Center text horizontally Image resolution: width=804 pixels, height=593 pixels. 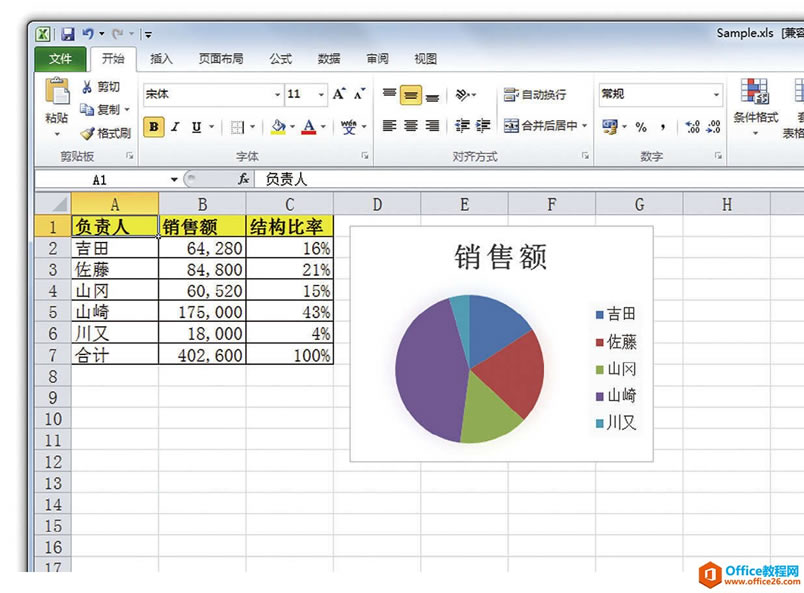coord(411,126)
